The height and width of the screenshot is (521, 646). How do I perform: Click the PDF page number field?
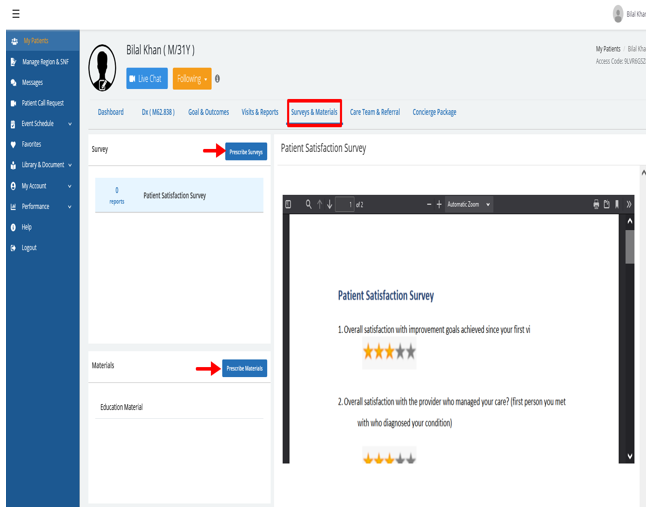coord(345,204)
